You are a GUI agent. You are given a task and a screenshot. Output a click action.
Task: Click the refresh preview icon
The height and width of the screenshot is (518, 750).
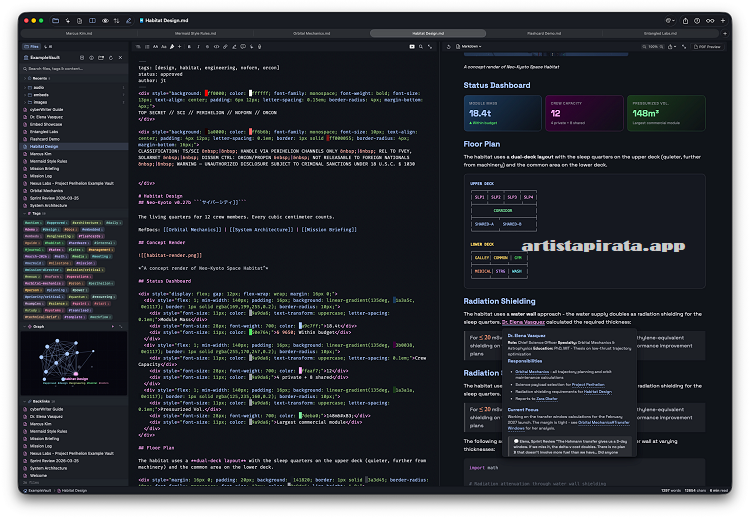click(x=449, y=46)
